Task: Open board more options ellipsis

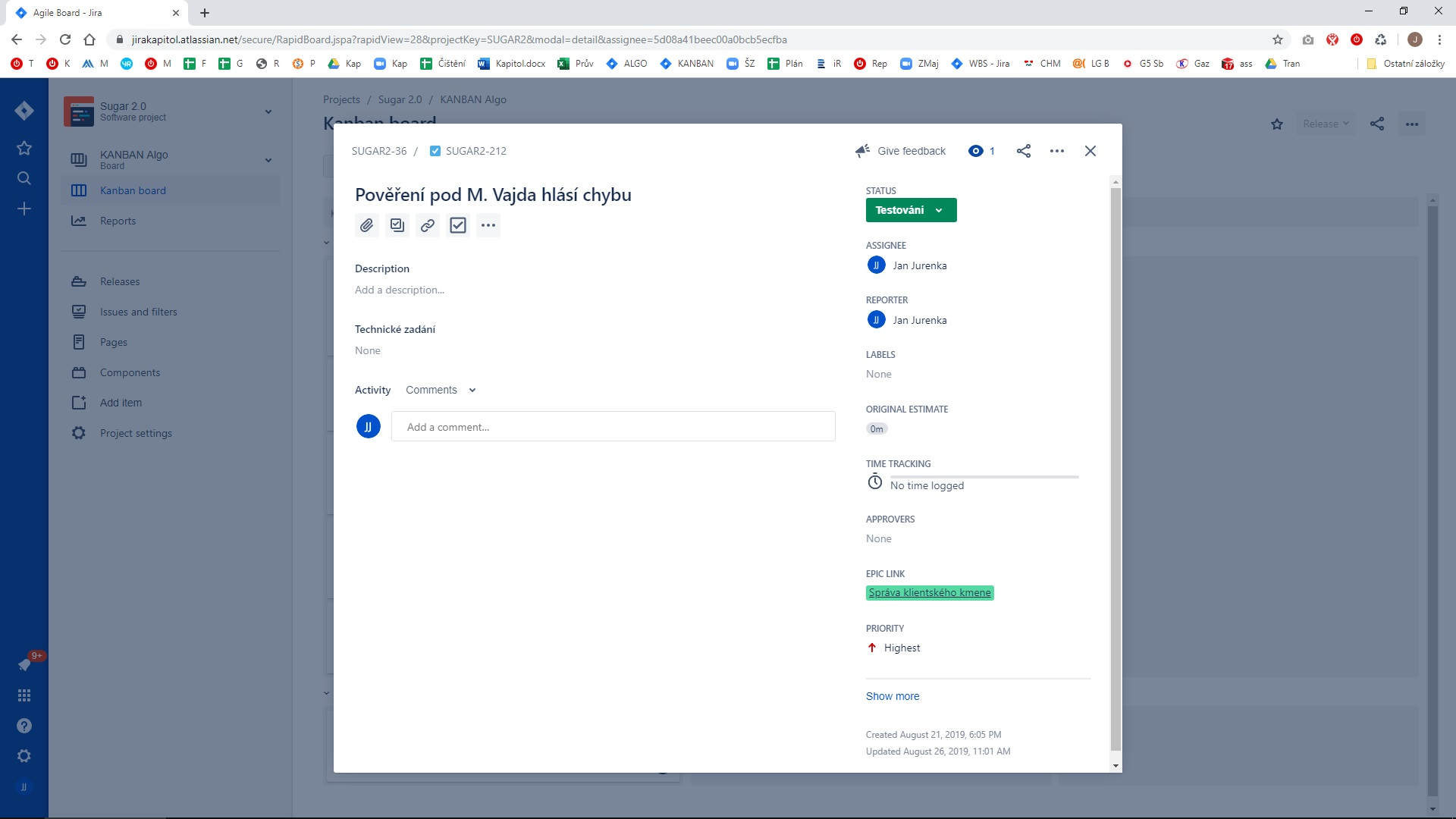Action: click(1412, 124)
